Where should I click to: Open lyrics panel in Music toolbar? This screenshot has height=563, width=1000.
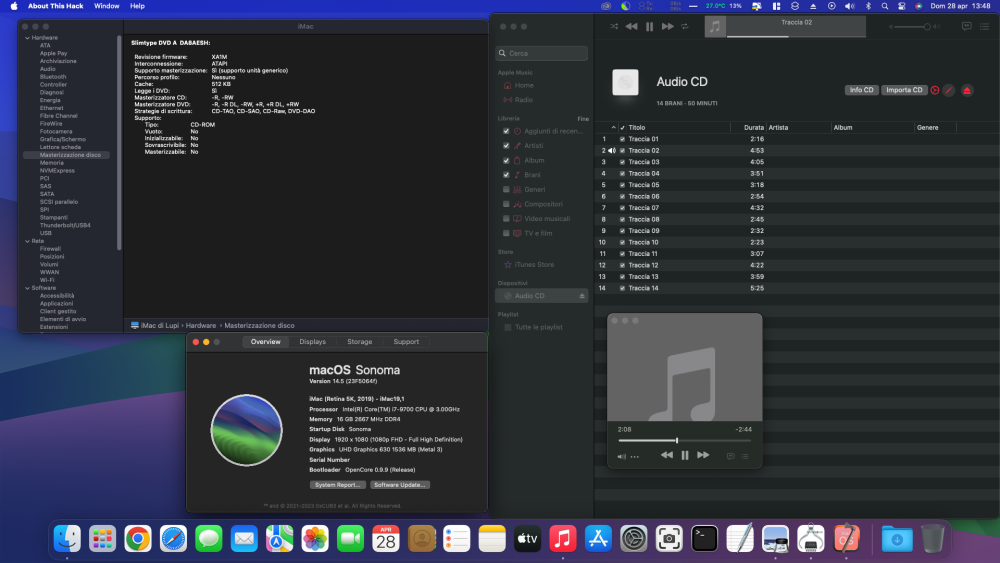(966, 27)
